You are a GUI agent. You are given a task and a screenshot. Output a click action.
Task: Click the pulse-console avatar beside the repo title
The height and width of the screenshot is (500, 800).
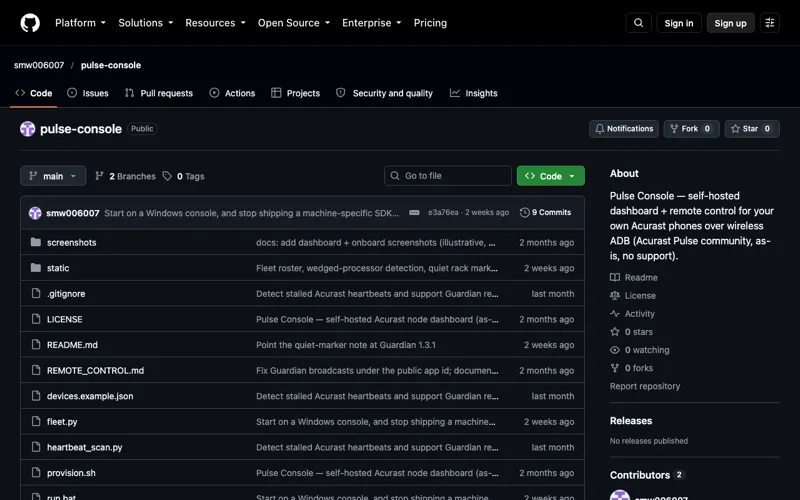click(28, 129)
